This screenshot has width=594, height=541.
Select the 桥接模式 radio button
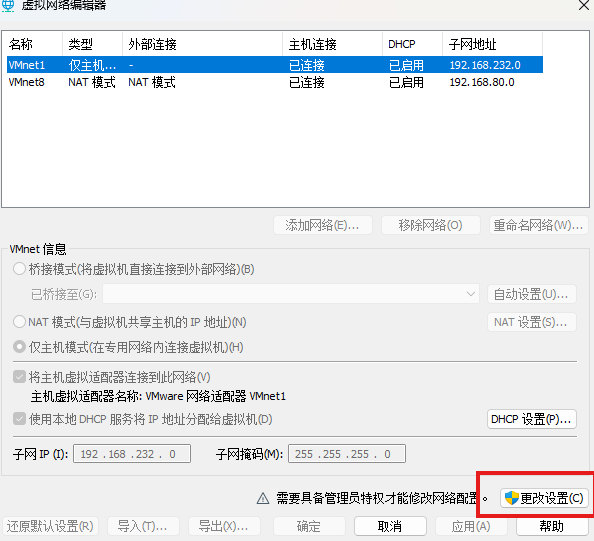click(x=19, y=269)
